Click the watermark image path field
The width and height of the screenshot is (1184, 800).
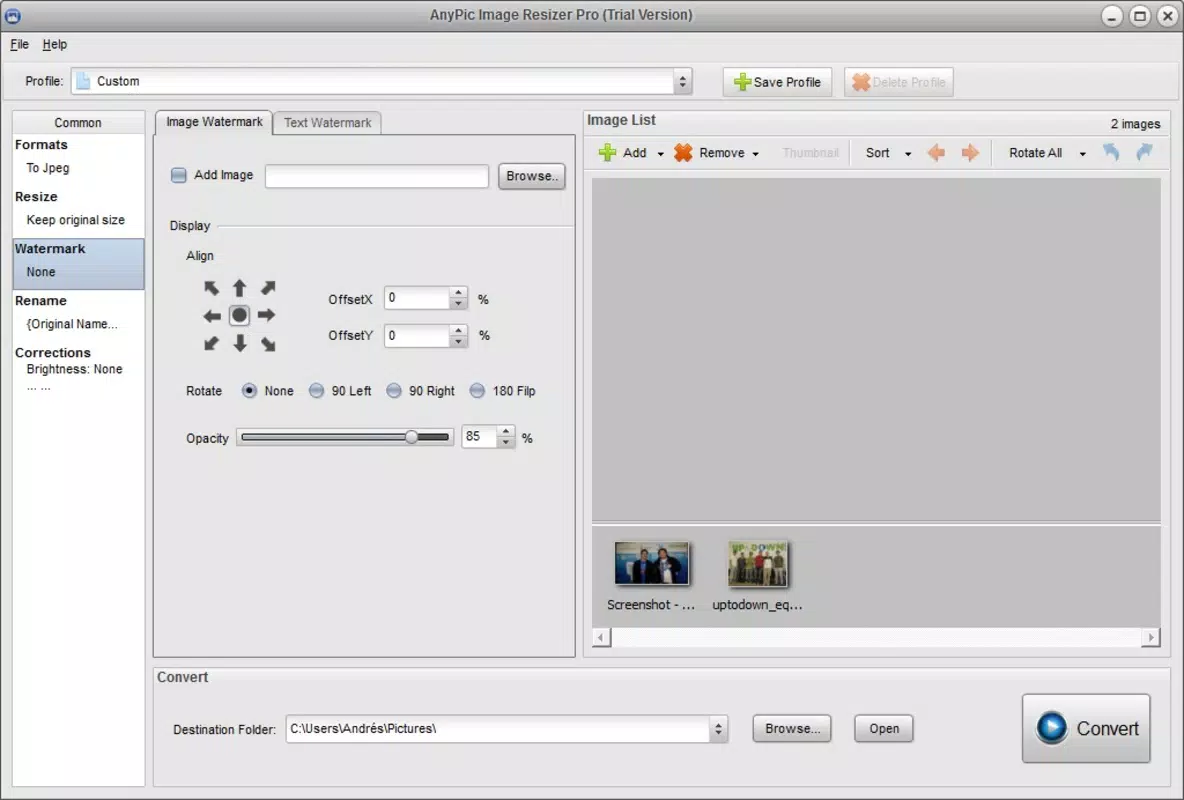point(377,176)
